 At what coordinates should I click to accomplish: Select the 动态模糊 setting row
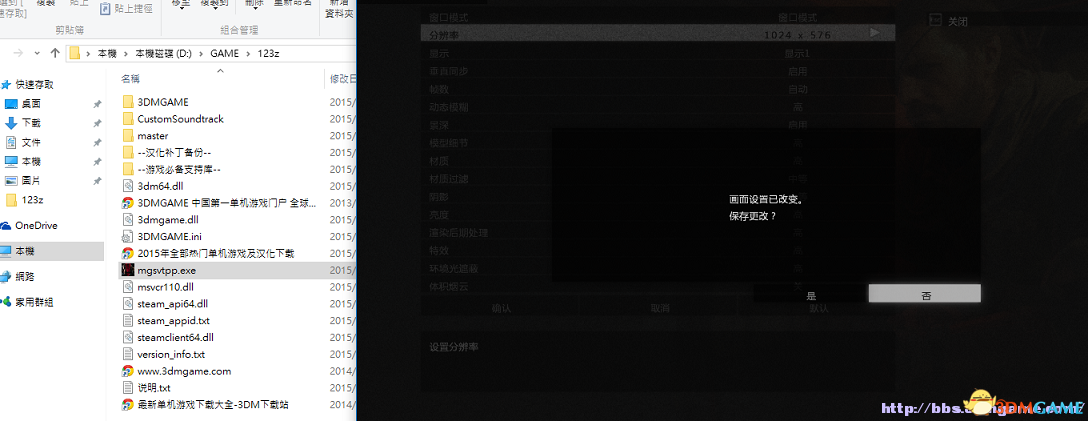[658, 107]
